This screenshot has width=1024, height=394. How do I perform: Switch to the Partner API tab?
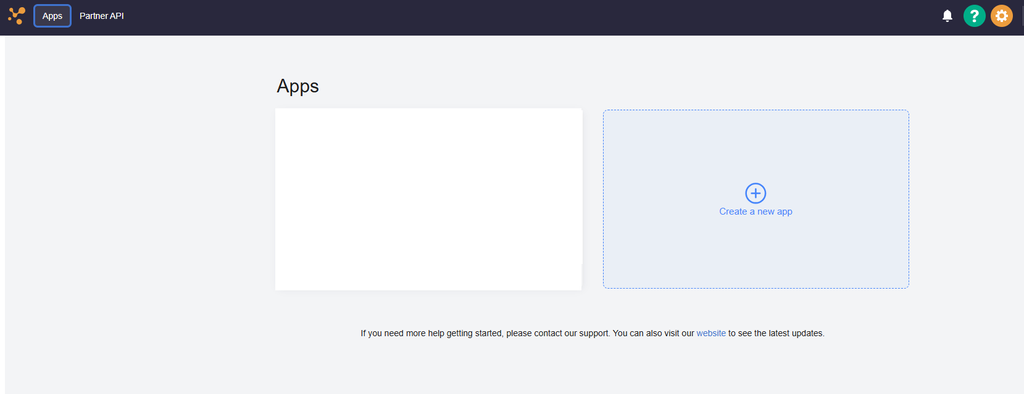[x=102, y=16]
